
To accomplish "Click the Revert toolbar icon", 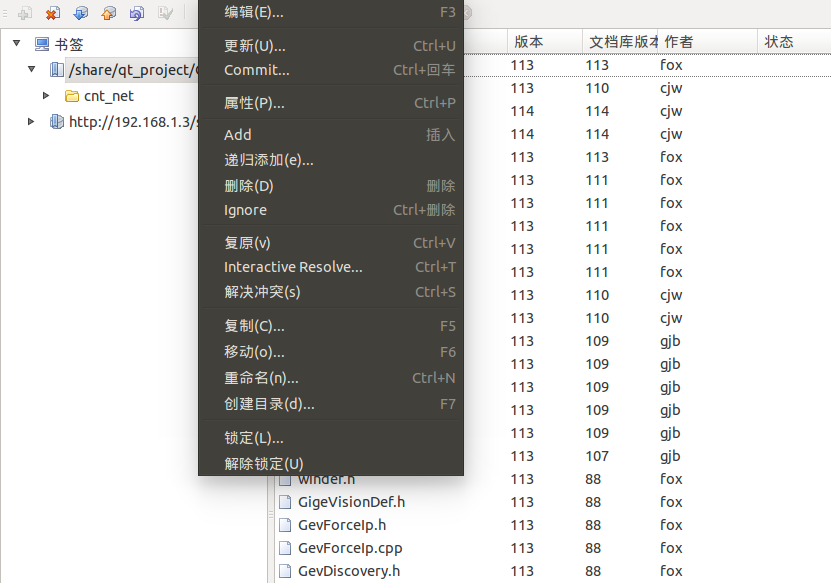I will pos(136,14).
